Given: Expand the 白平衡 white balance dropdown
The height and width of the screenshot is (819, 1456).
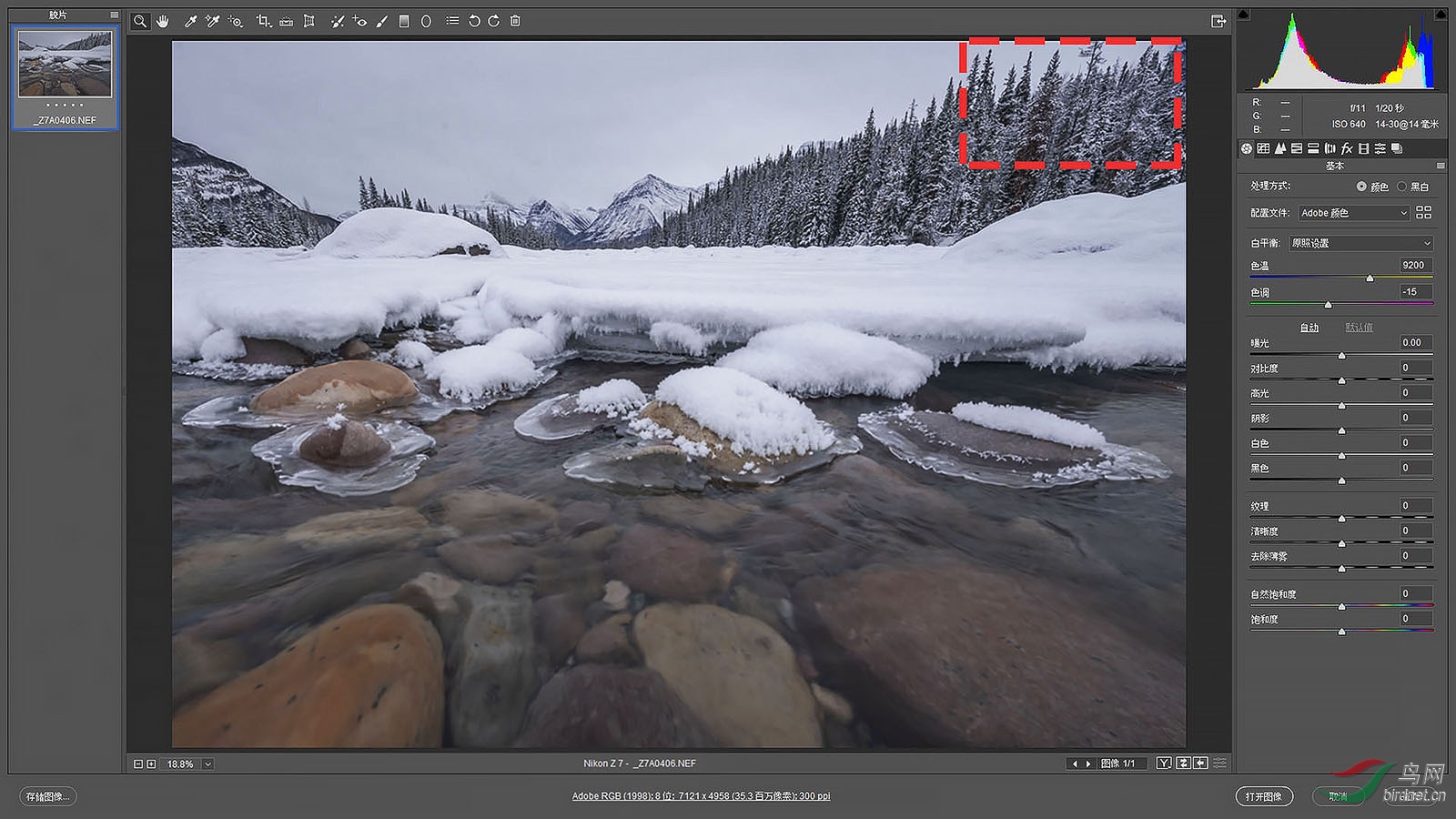Looking at the screenshot, I should coord(1360,243).
